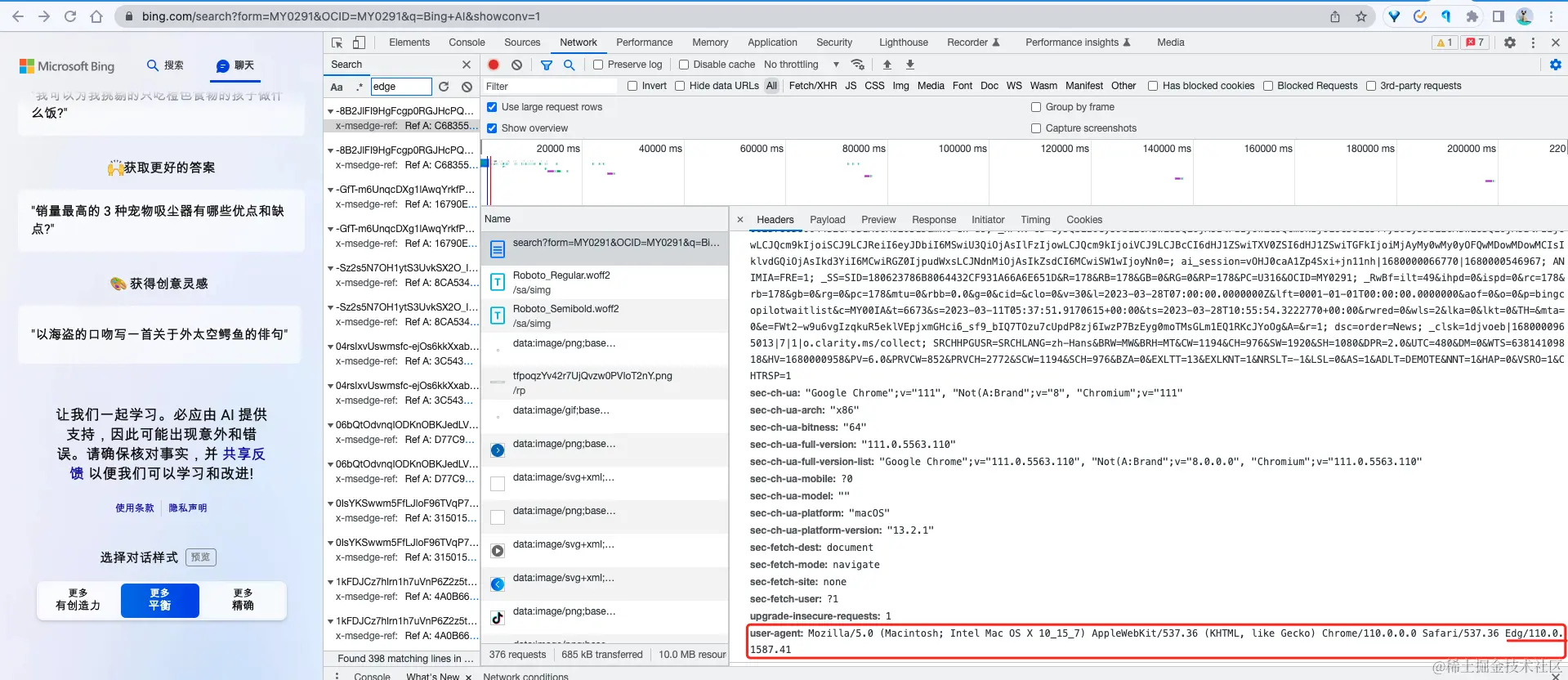This screenshot has width=1568, height=680.
Task: Click the search box containing 'edge'
Action: 401,87
